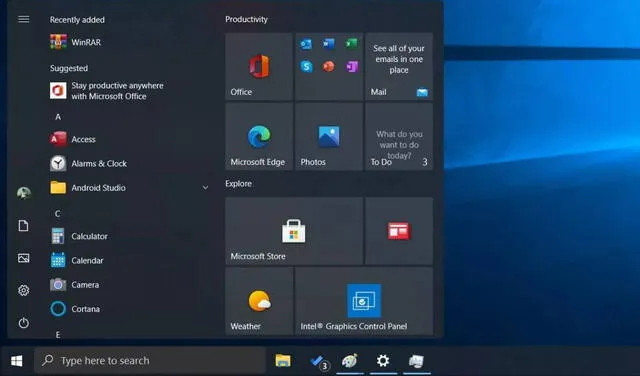Viewport: 640px width, 376px height.
Task: Open the Mail tile
Action: pyautogui.click(x=399, y=67)
